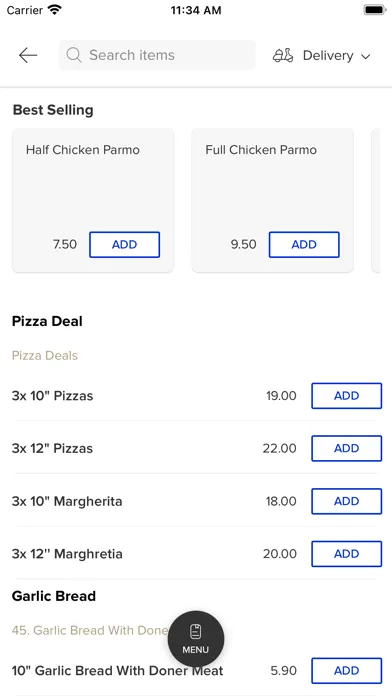
Task: Add Full Chicken Parmo to order
Action: (304, 245)
